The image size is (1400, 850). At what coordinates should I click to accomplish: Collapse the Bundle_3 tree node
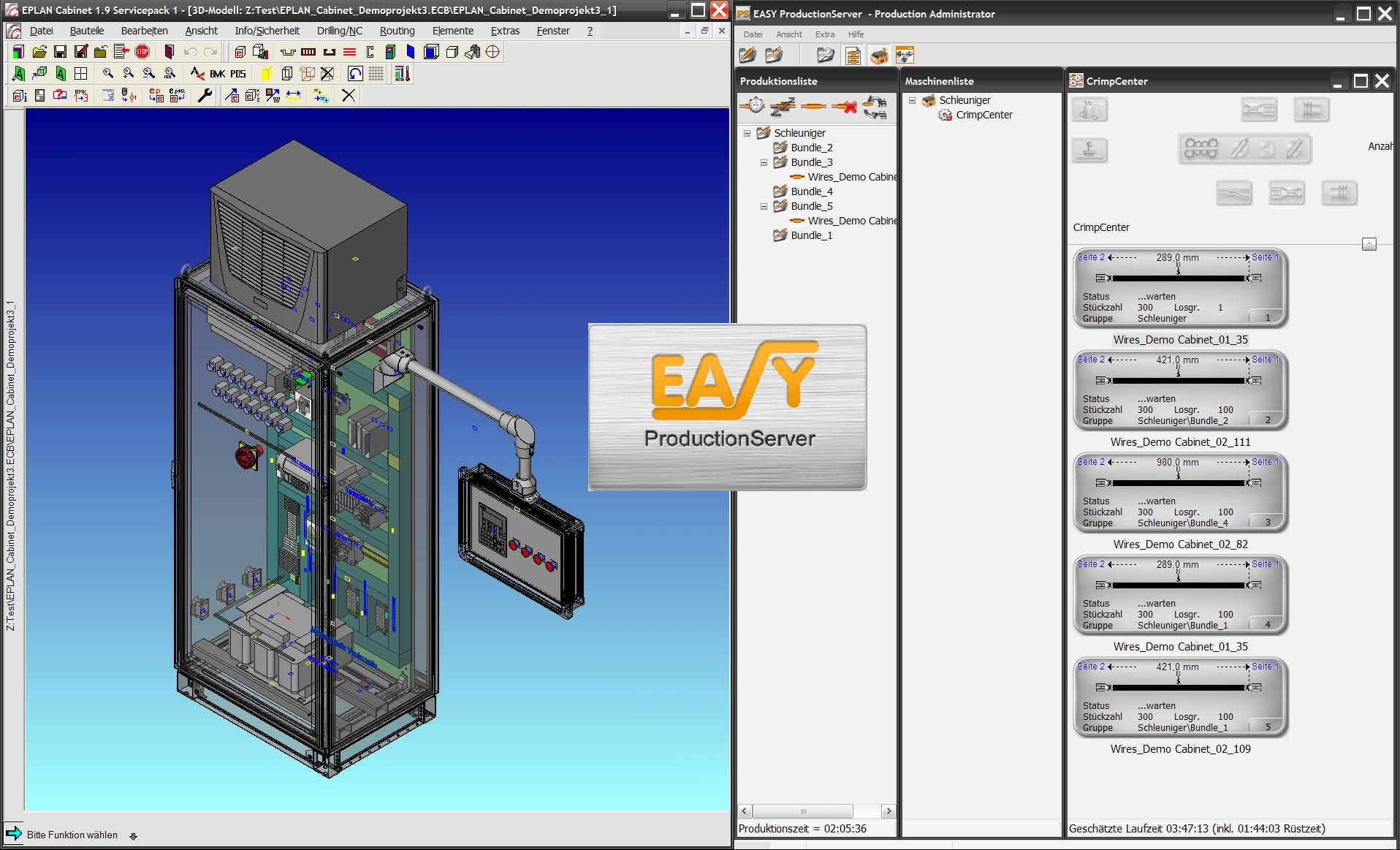point(764,162)
